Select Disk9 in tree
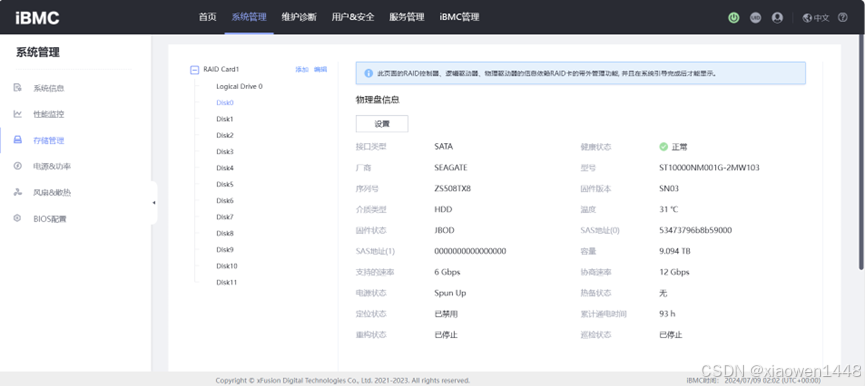The width and height of the screenshot is (865, 386). pyautogui.click(x=225, y=250)
